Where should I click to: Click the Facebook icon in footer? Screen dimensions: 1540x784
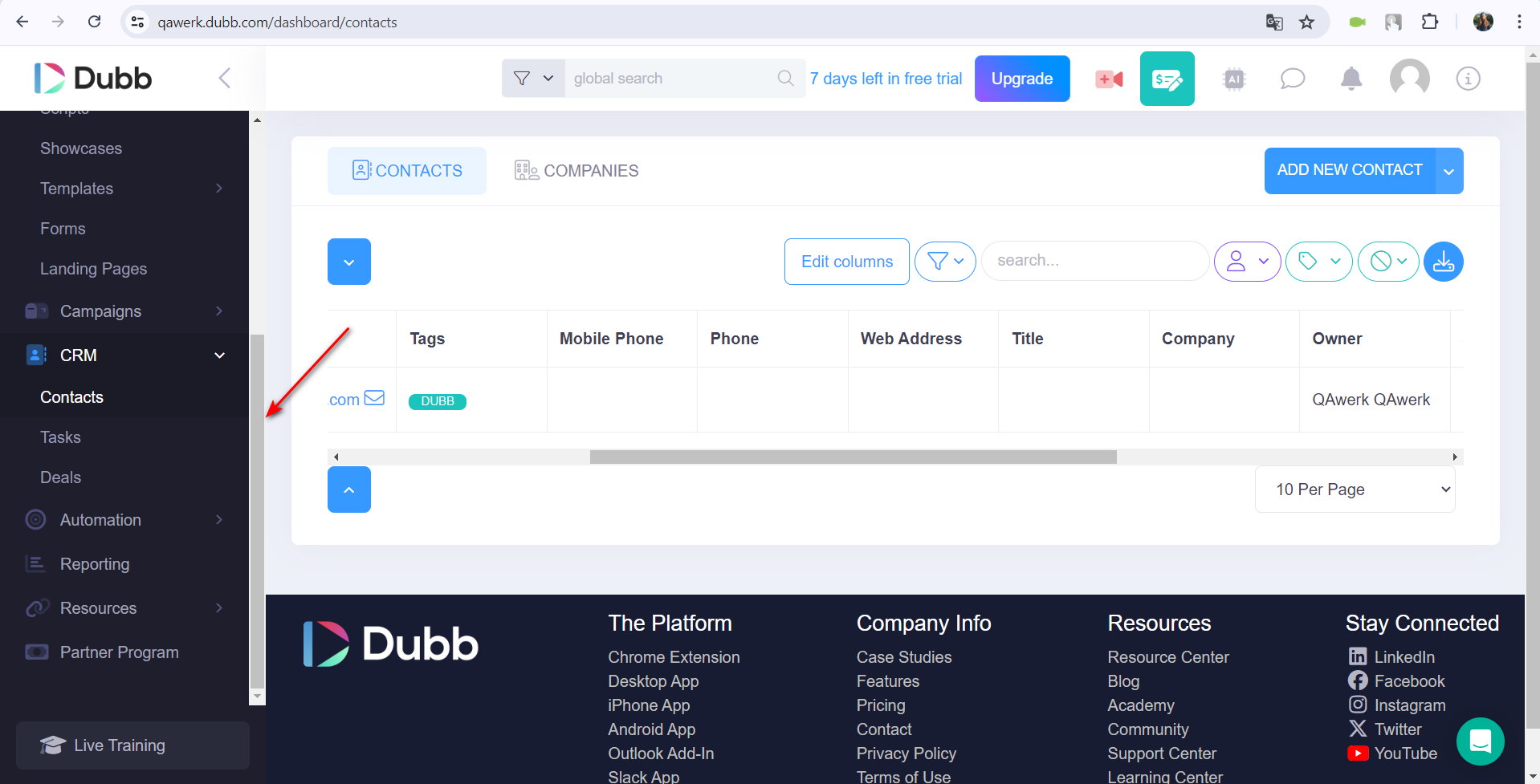point(1357,680)
